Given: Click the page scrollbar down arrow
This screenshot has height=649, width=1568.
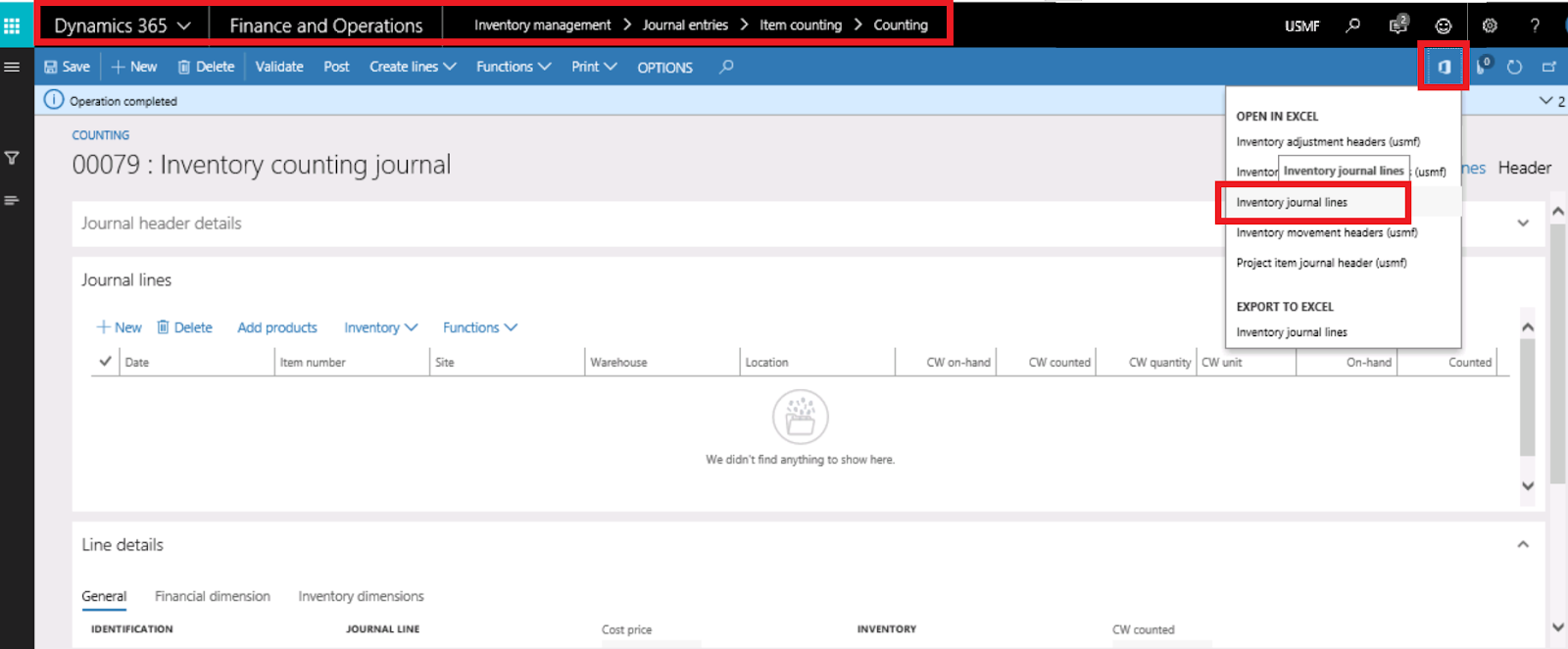Looking at the screenshot, I should [x=1558, y=627].
